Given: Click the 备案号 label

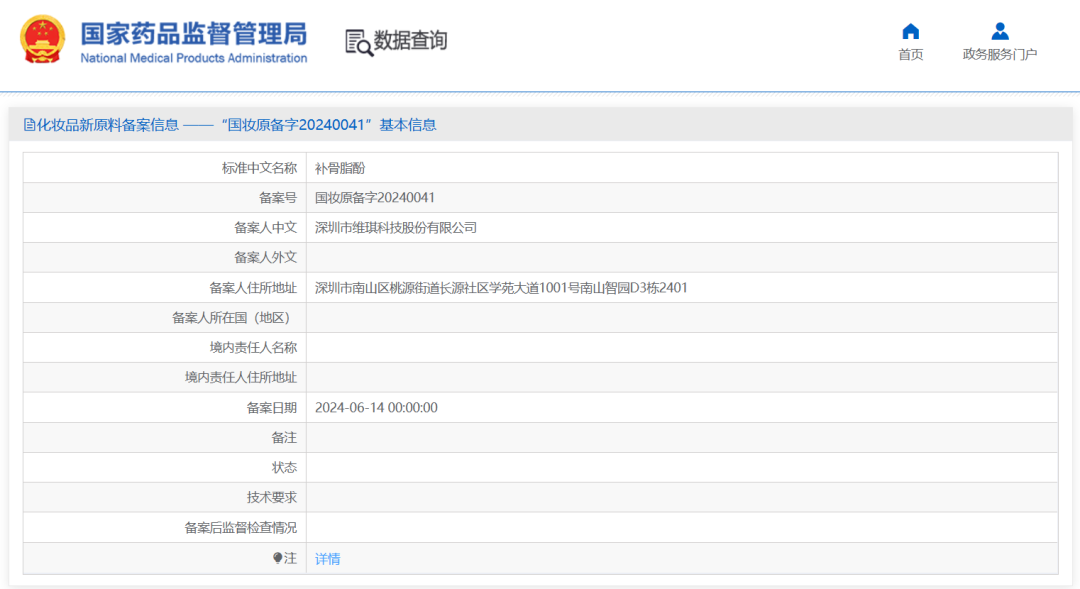Looking at the screenshot, I should click(278, 198).
